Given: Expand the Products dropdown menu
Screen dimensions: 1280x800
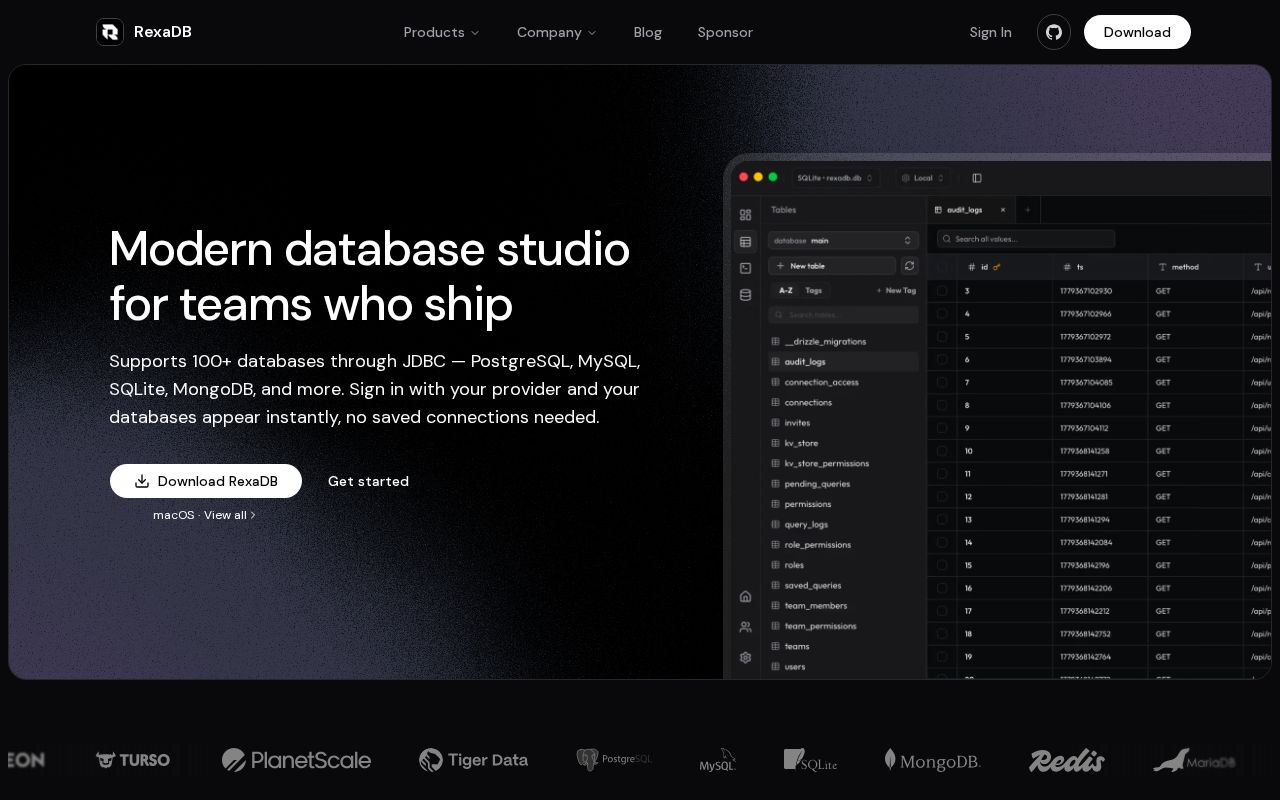Looking at the screenshot, I should coord(441,32).
